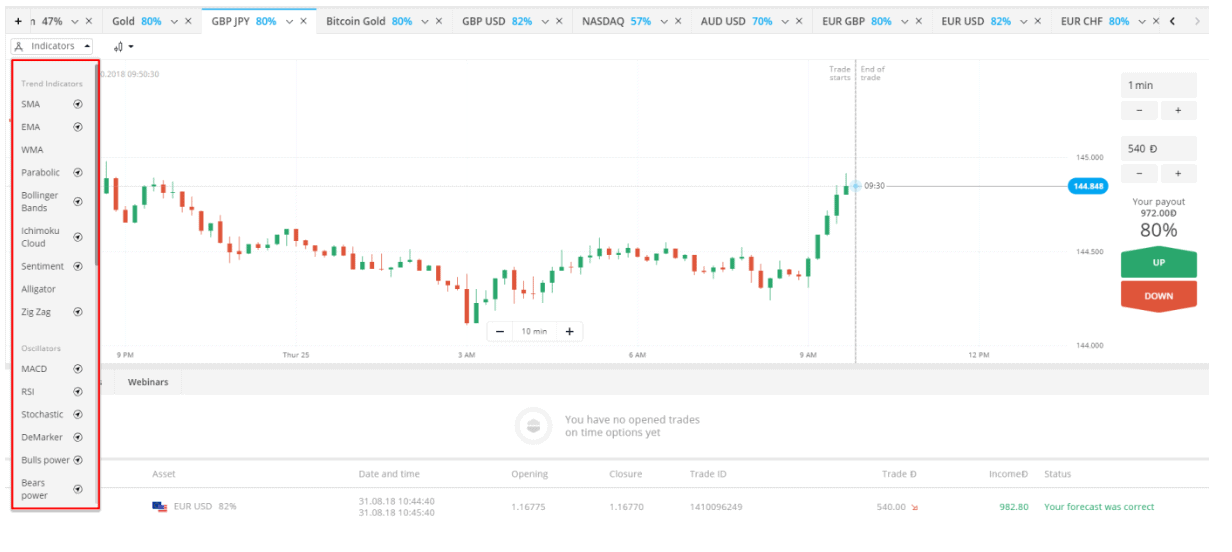Open Stochastic oscillator settings icon

(x=78, y=414)
